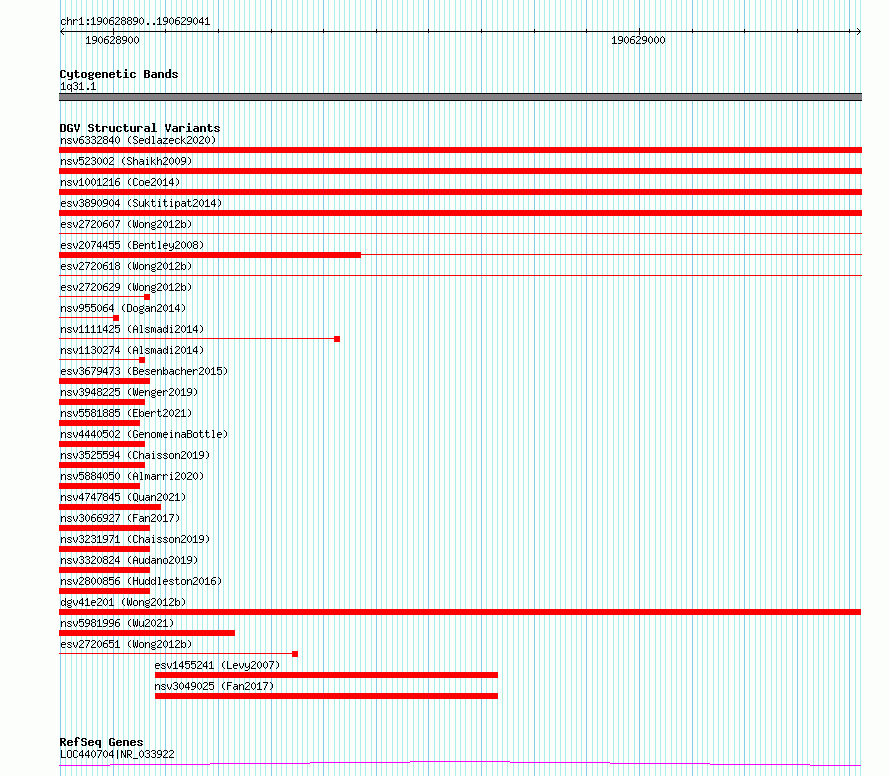Click esv2074455 (Bentley2008) label
Screen dimensions: 890x776
(132, 245)
